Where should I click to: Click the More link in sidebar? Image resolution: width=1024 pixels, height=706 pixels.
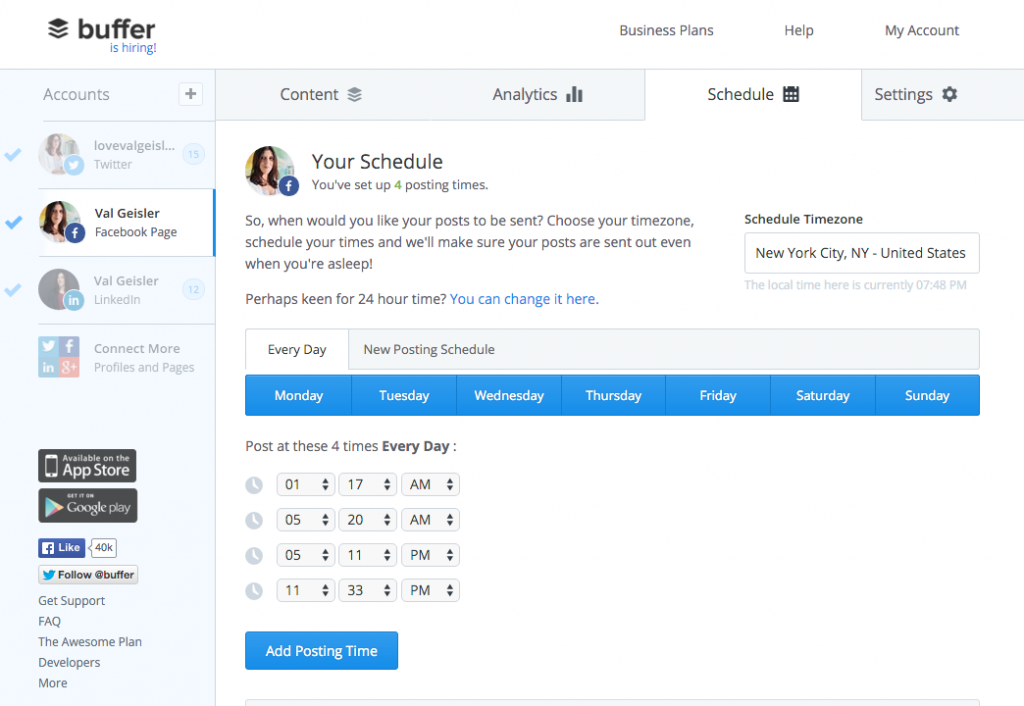coord(53,683)
